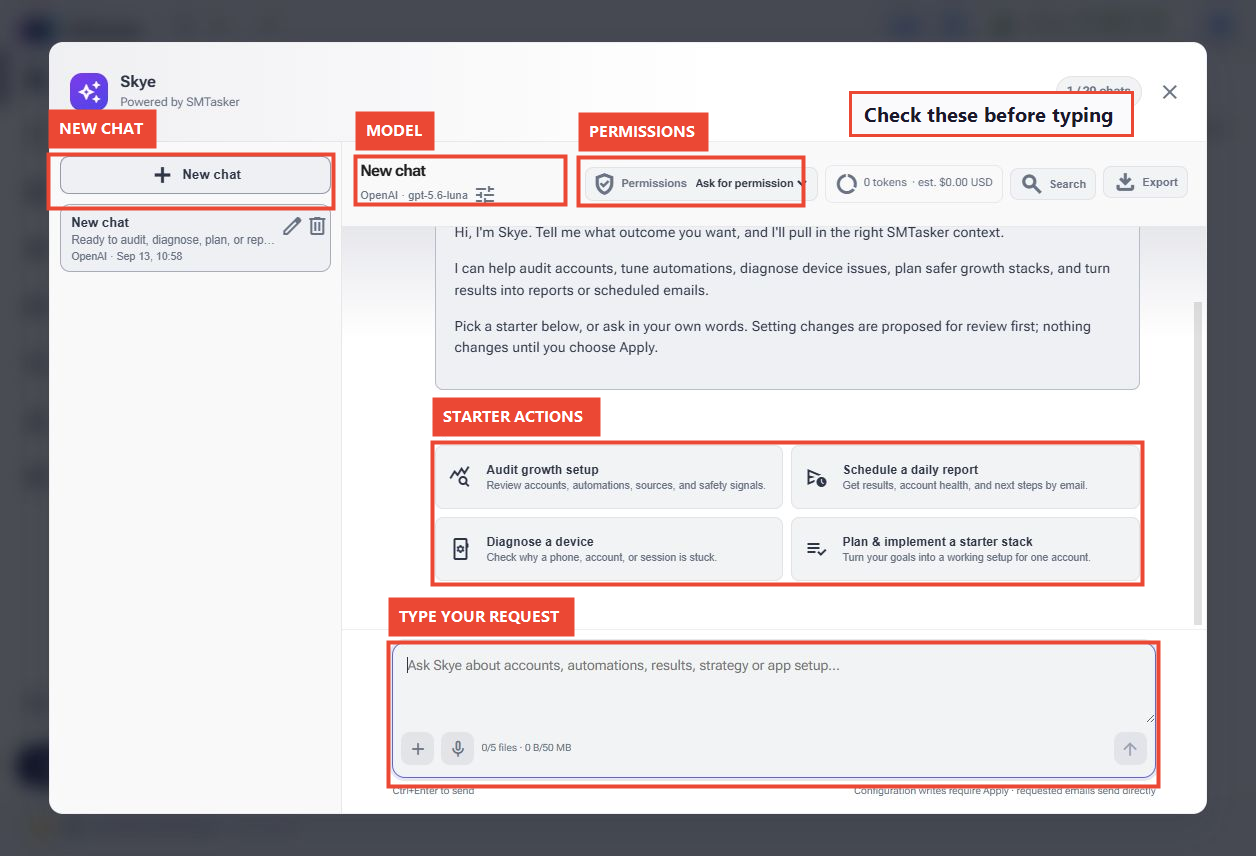Open the New chat conversation in sidebar
The height and width of the screenshot is (856, 1256).
195,239
